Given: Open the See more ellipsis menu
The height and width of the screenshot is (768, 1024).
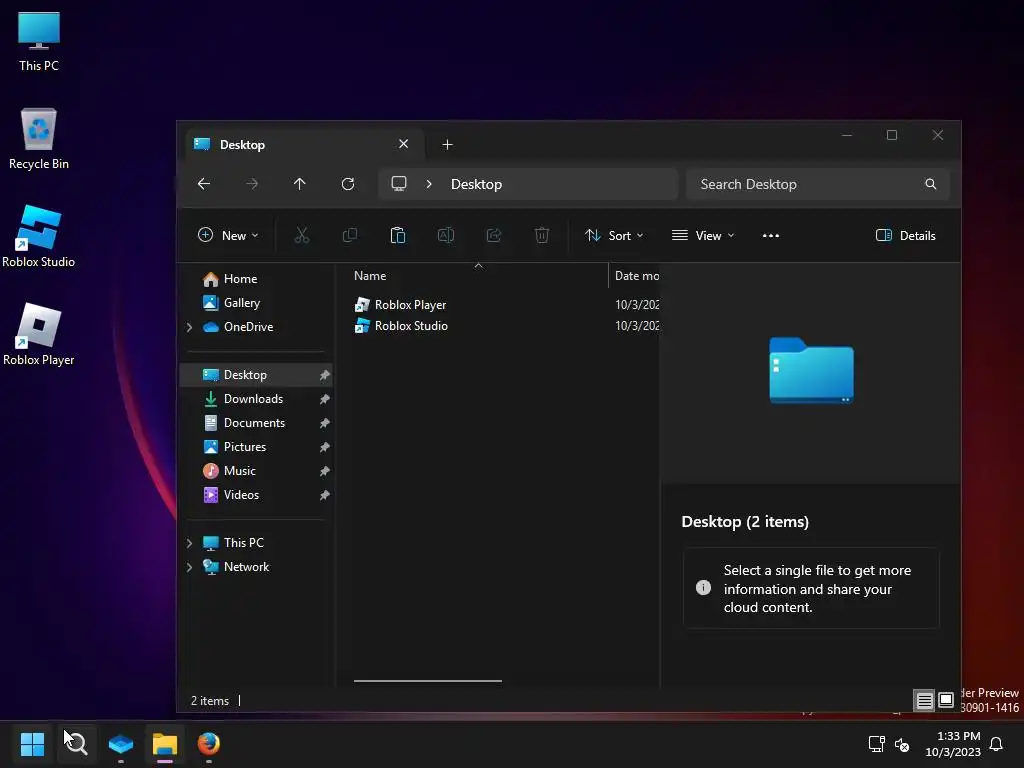Looking at the screenshot, I should point(771,236).
